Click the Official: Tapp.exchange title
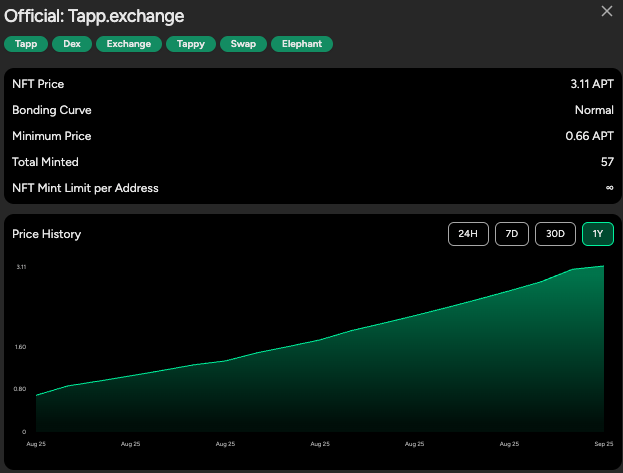Image resolution: width=623 pixels, height=473 pixels. pyautogui.click(x=94, y=16)
